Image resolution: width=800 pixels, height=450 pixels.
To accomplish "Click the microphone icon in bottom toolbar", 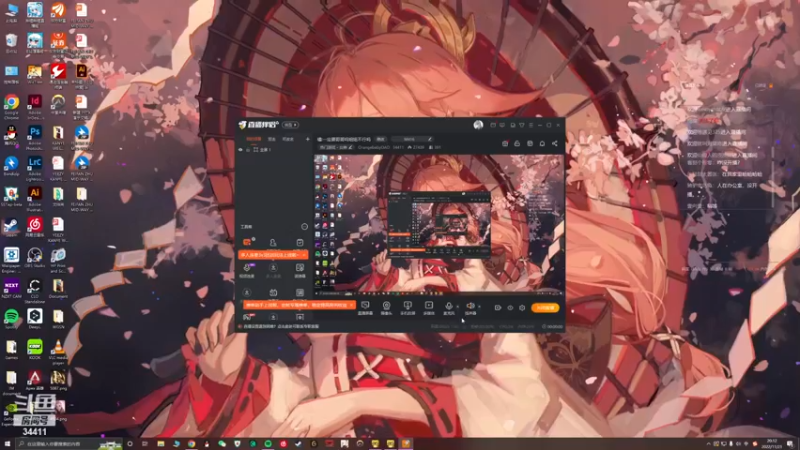I will [448, 308].
